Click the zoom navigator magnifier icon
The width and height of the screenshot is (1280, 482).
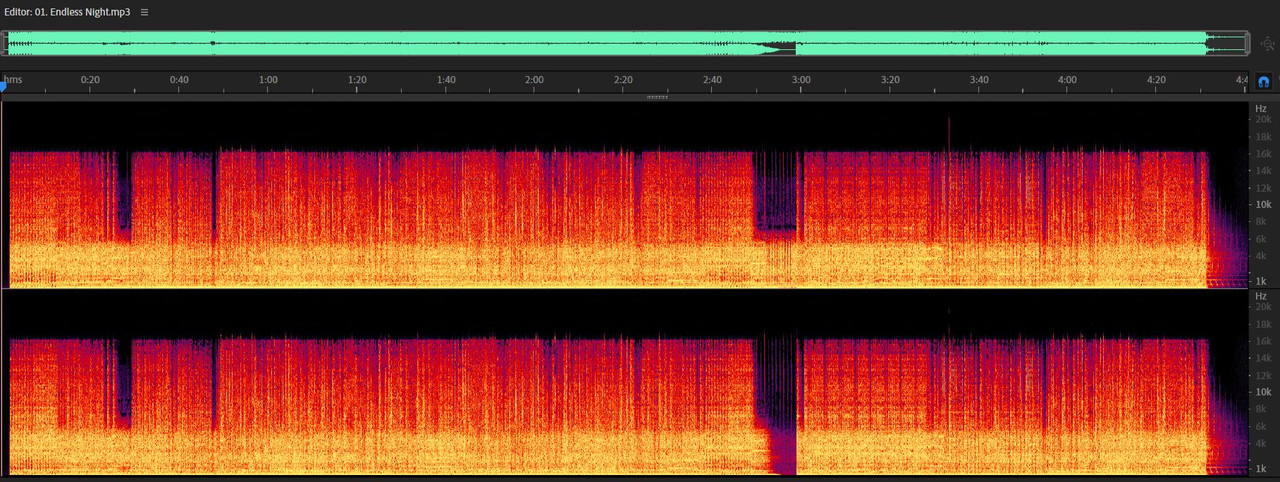[1267, 44]
